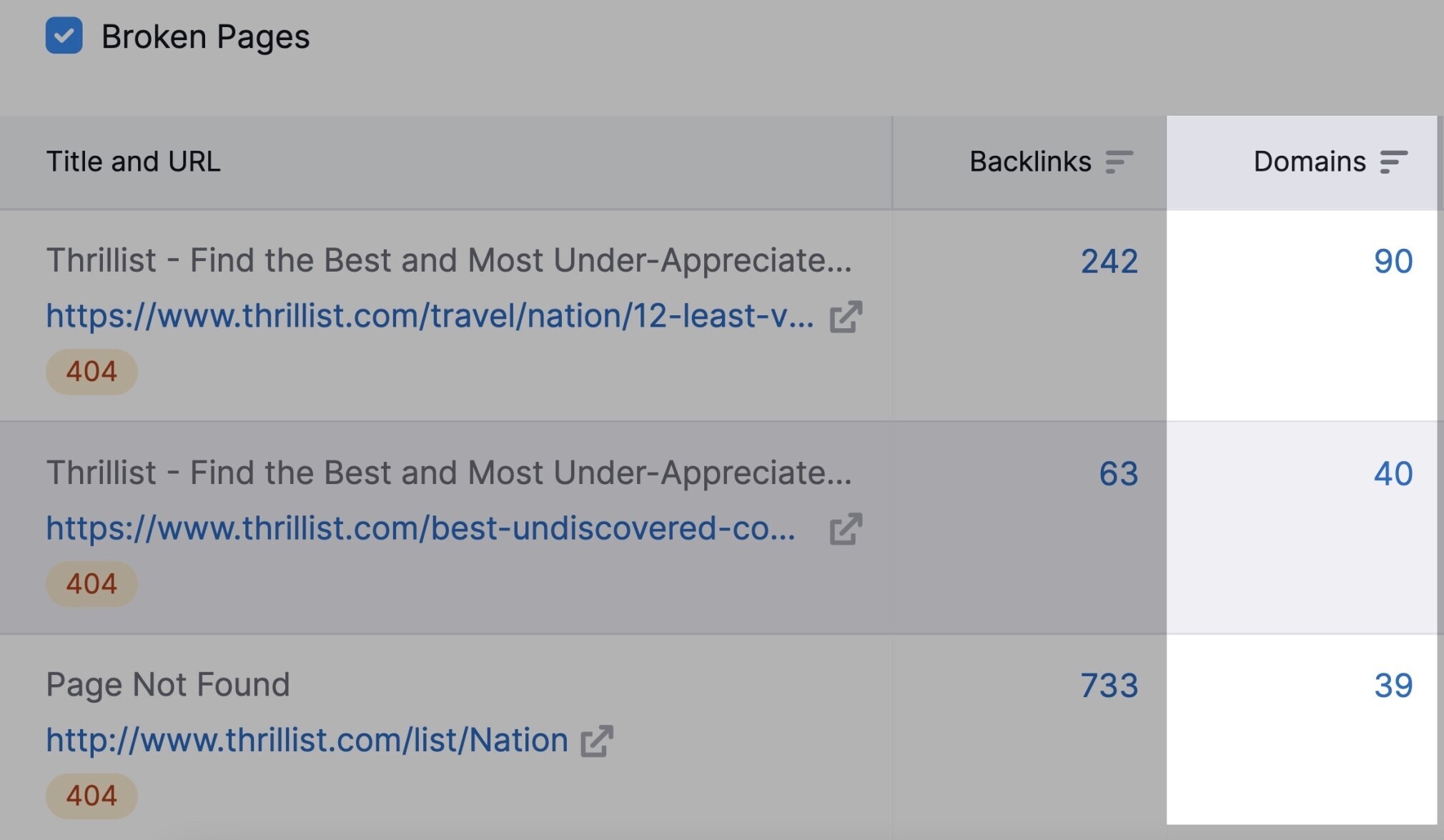Sort by Domains column header
Screen dimensions: 1444x840
(x=1310, y=162)
